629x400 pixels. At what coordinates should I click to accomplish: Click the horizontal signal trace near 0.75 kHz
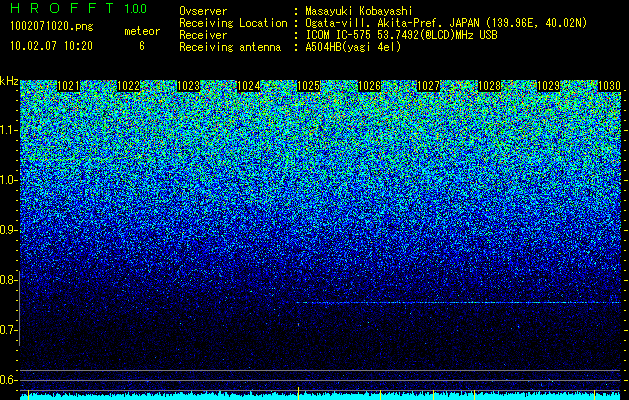(459, 303)
